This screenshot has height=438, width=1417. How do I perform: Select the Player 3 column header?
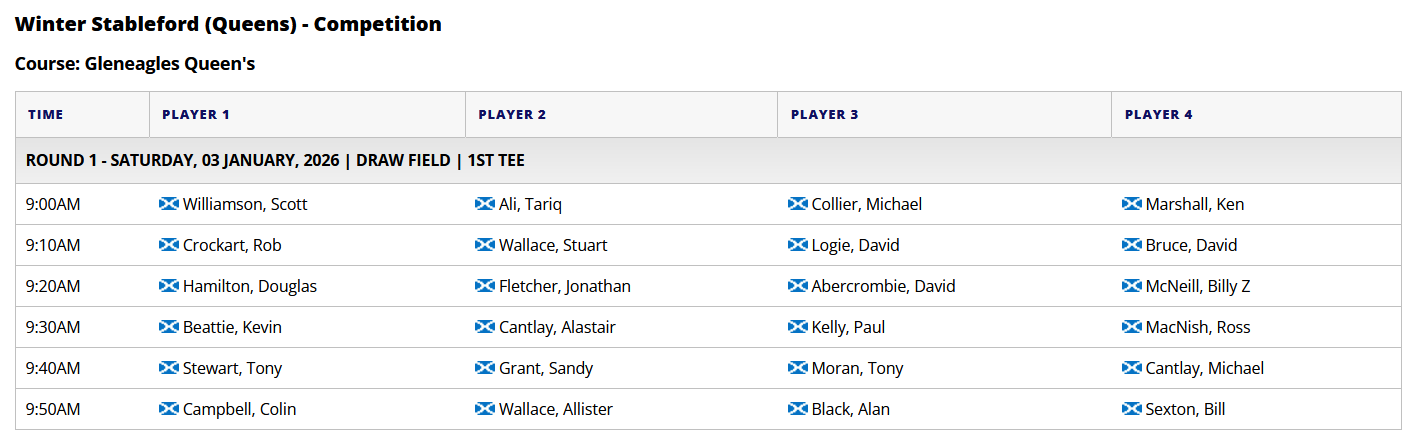tap(945, 115)
